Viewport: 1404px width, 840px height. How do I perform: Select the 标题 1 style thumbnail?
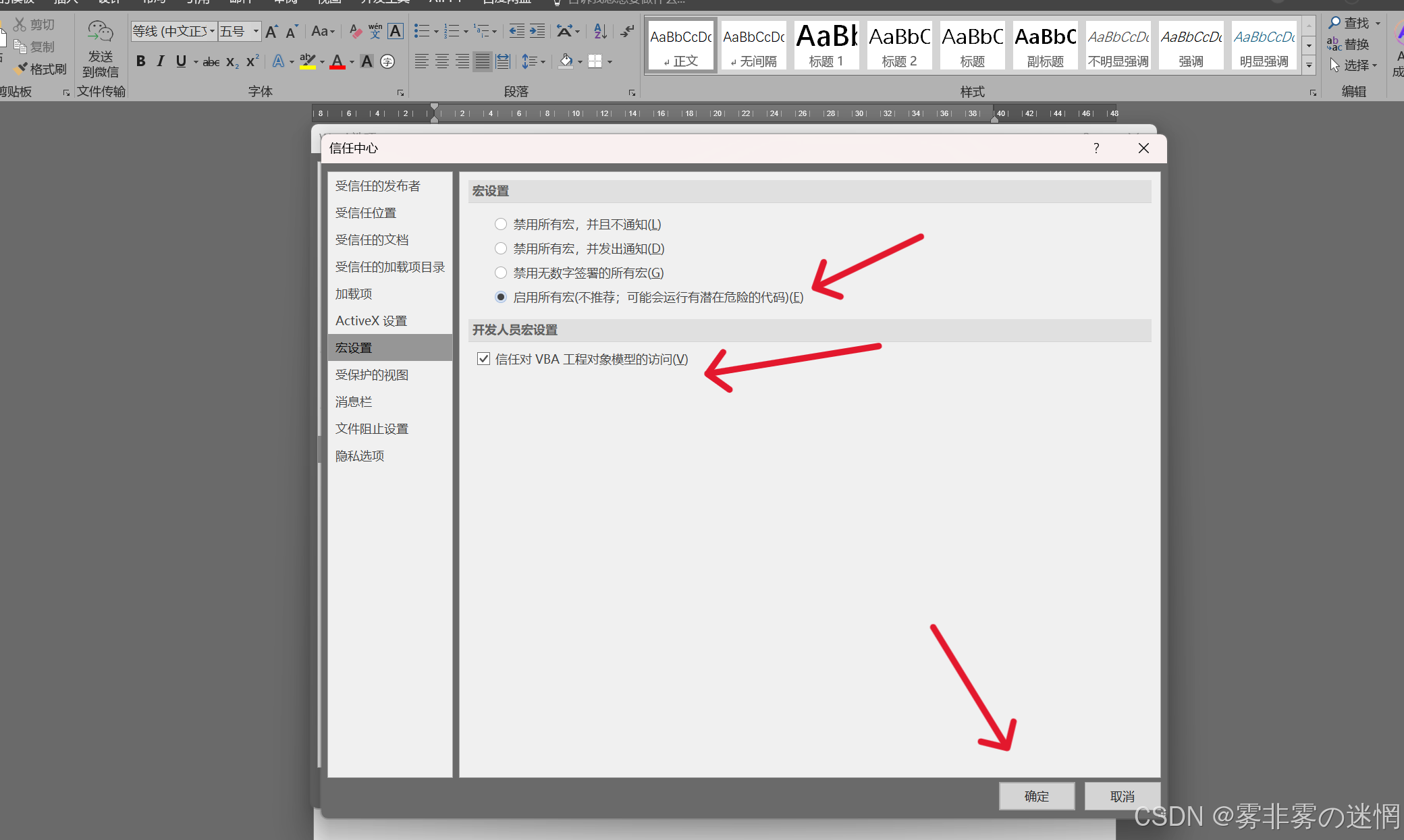826,45
